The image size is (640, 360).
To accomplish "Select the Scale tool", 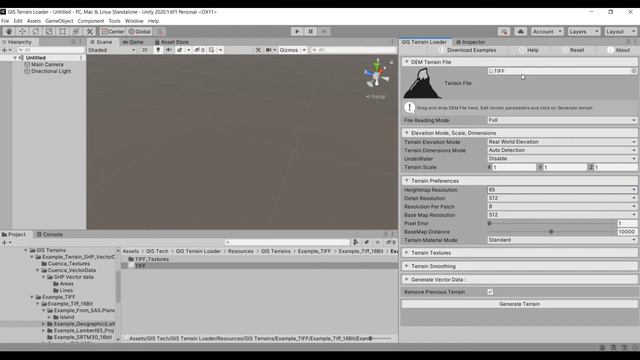I will (49, 31).
